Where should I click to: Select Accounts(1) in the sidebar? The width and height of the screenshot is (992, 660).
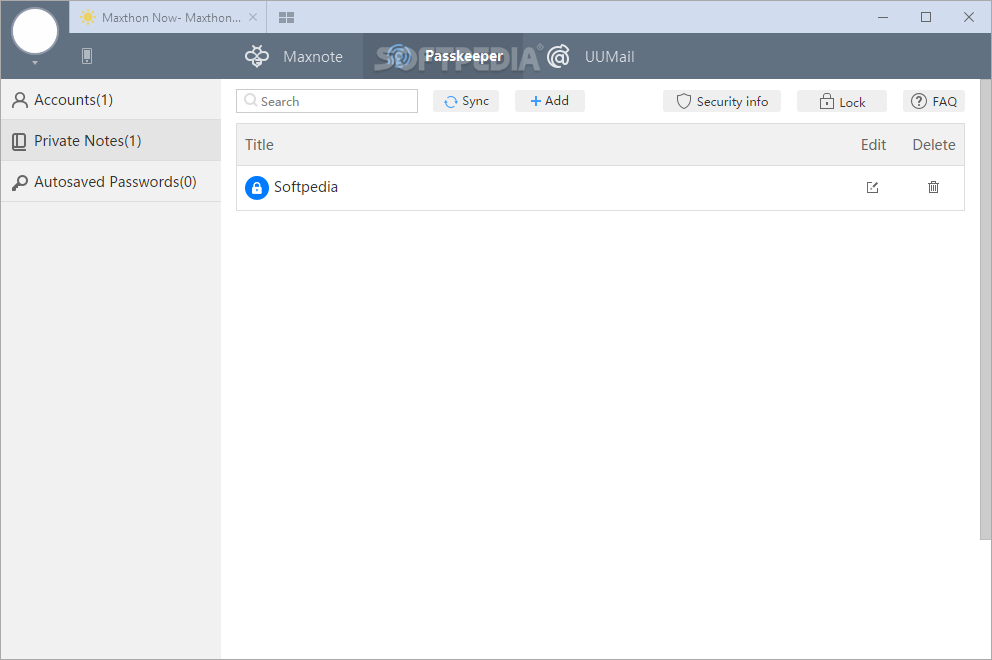111,100
